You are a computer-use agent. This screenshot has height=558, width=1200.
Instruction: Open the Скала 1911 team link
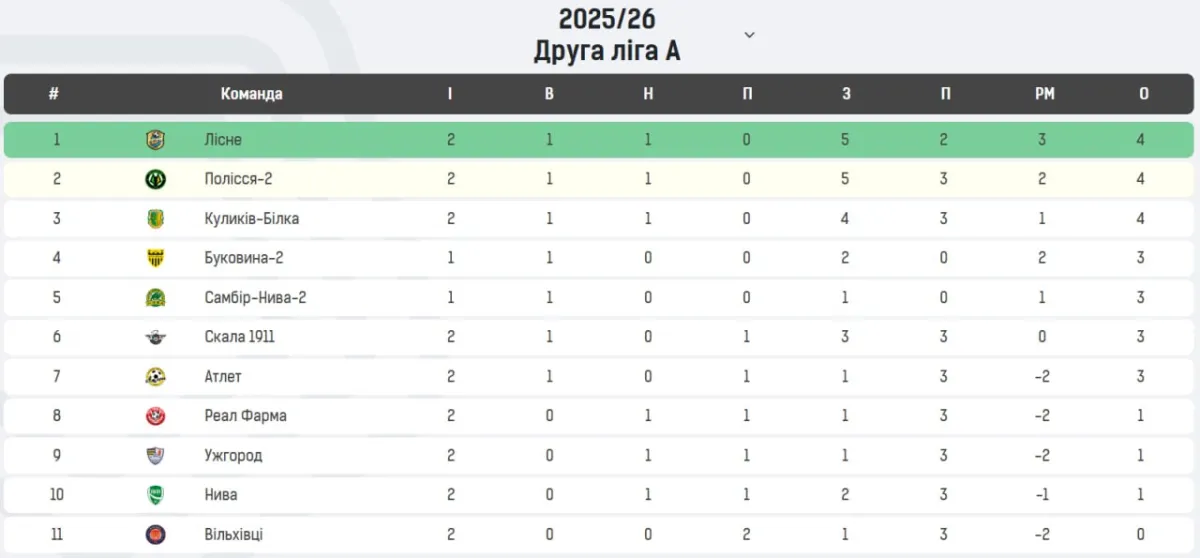point(239,337)
